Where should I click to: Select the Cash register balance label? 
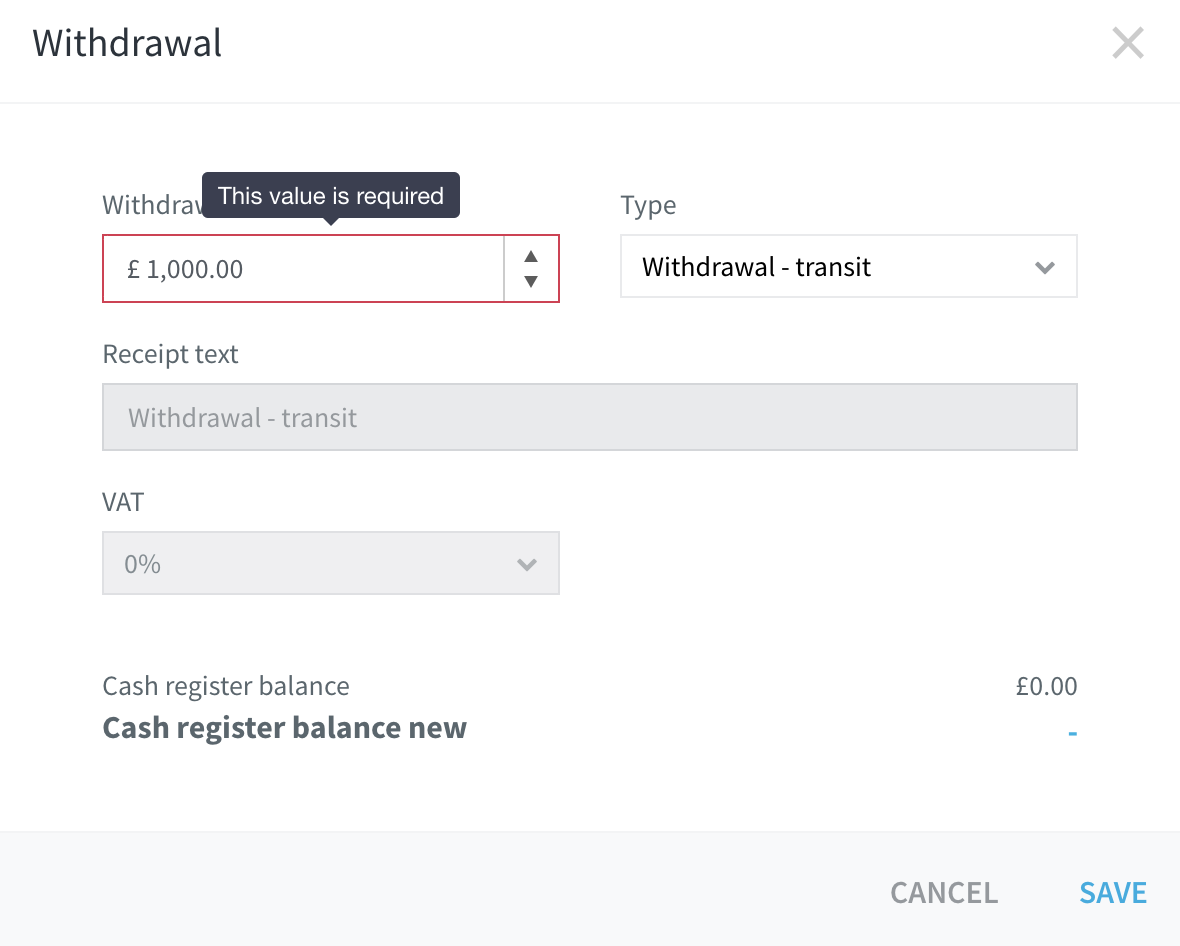click(226, 686)
